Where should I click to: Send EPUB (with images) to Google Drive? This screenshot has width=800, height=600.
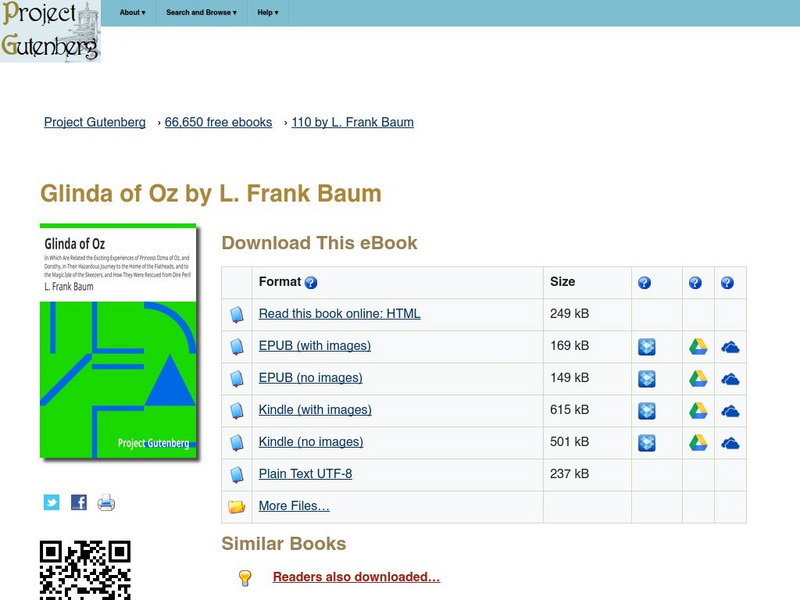point(698,347)
